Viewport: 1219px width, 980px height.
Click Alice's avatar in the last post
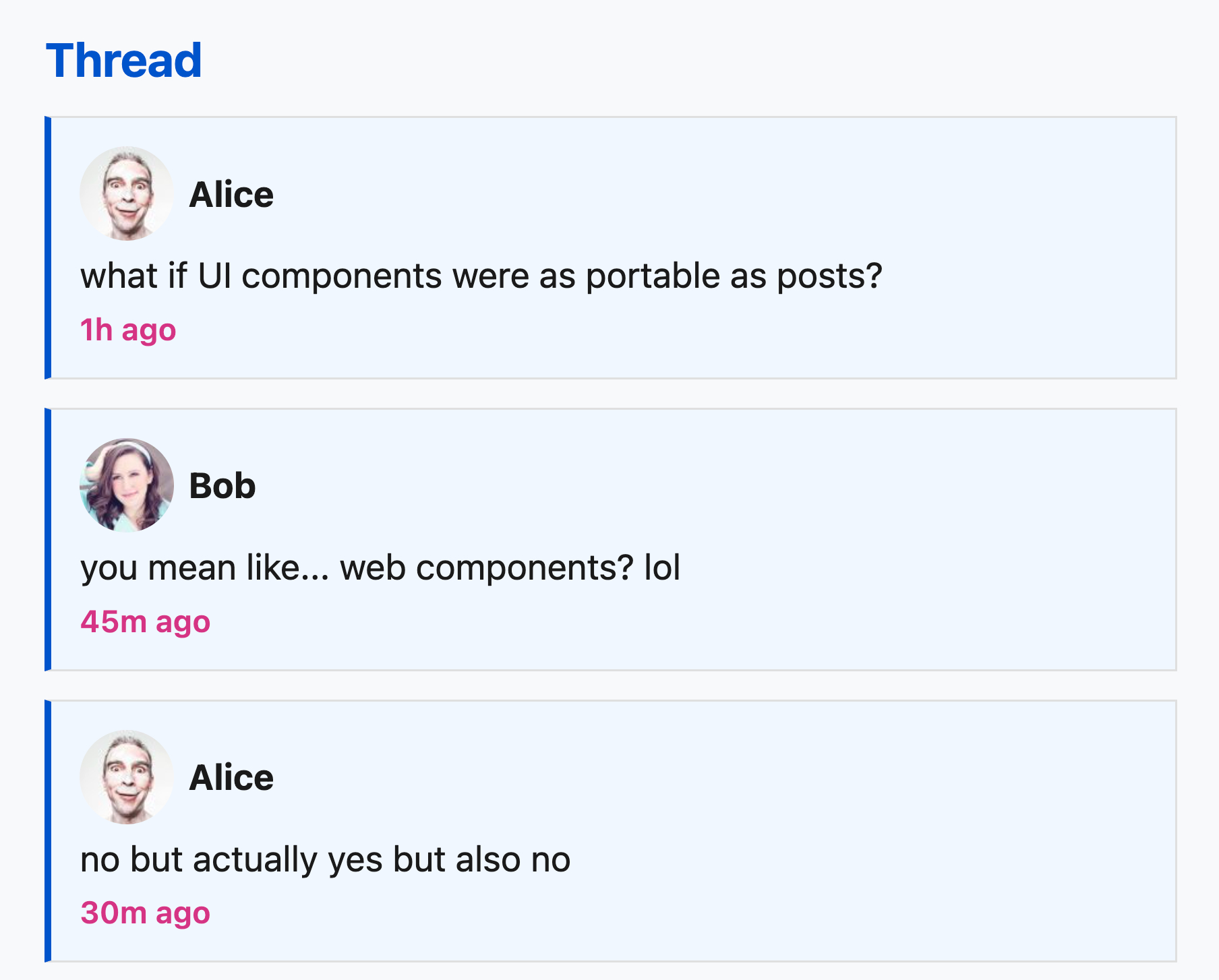[x=127, y=777]
